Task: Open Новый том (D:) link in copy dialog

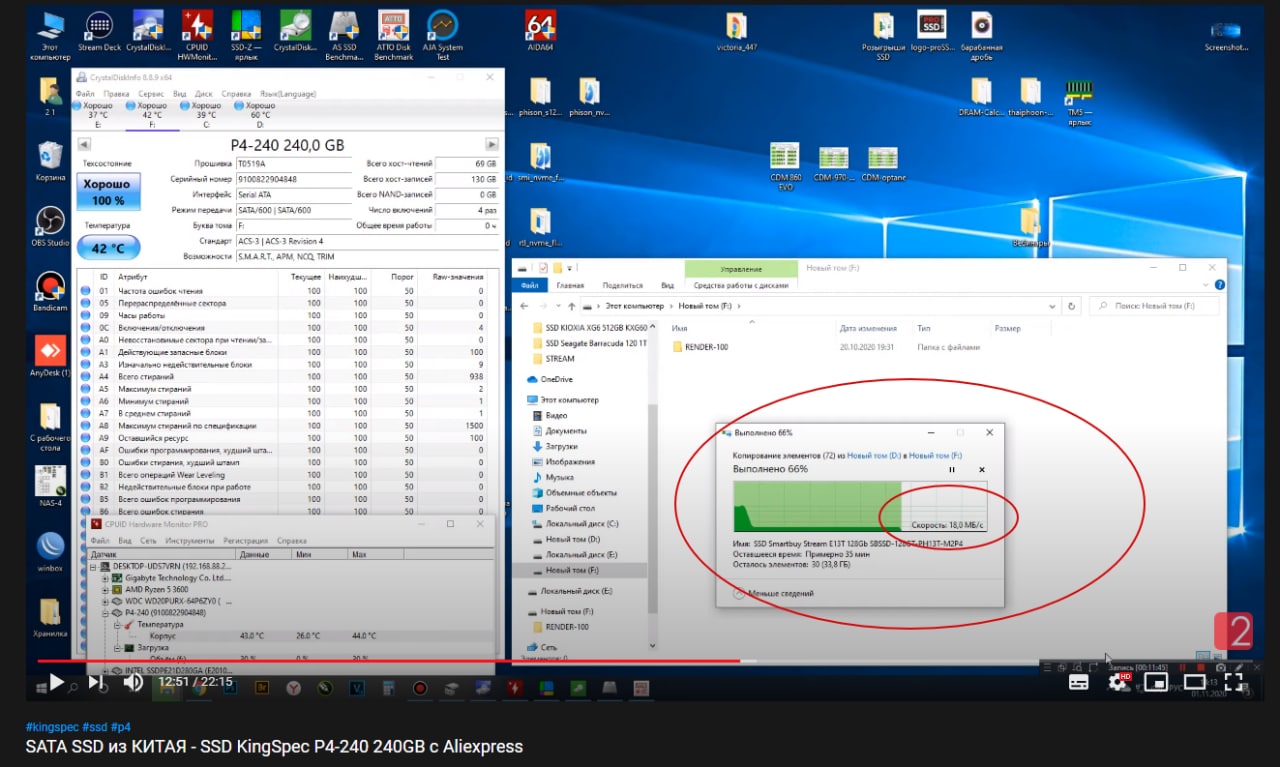Action: (x=874, y=455)
